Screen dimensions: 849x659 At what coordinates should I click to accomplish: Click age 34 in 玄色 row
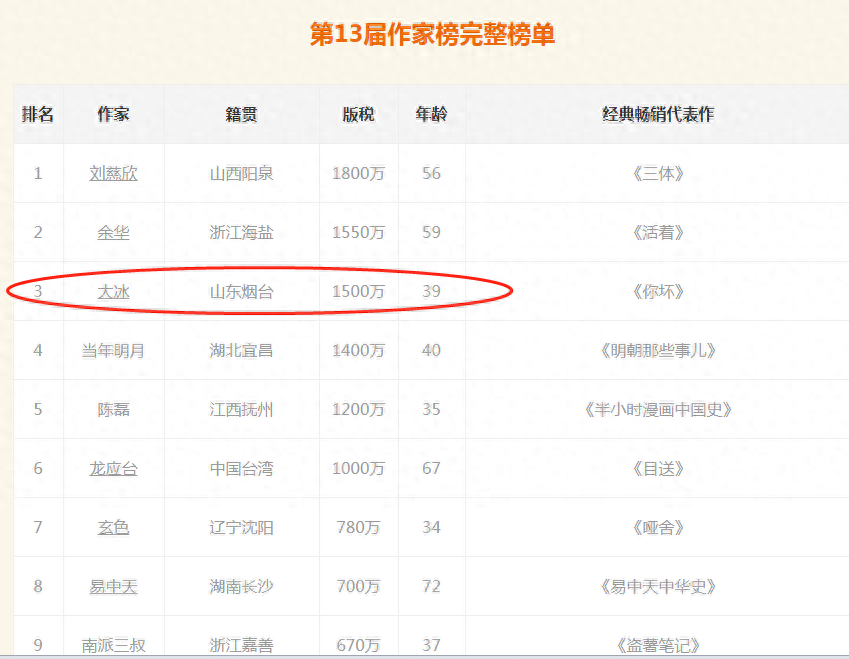[432, 527]
